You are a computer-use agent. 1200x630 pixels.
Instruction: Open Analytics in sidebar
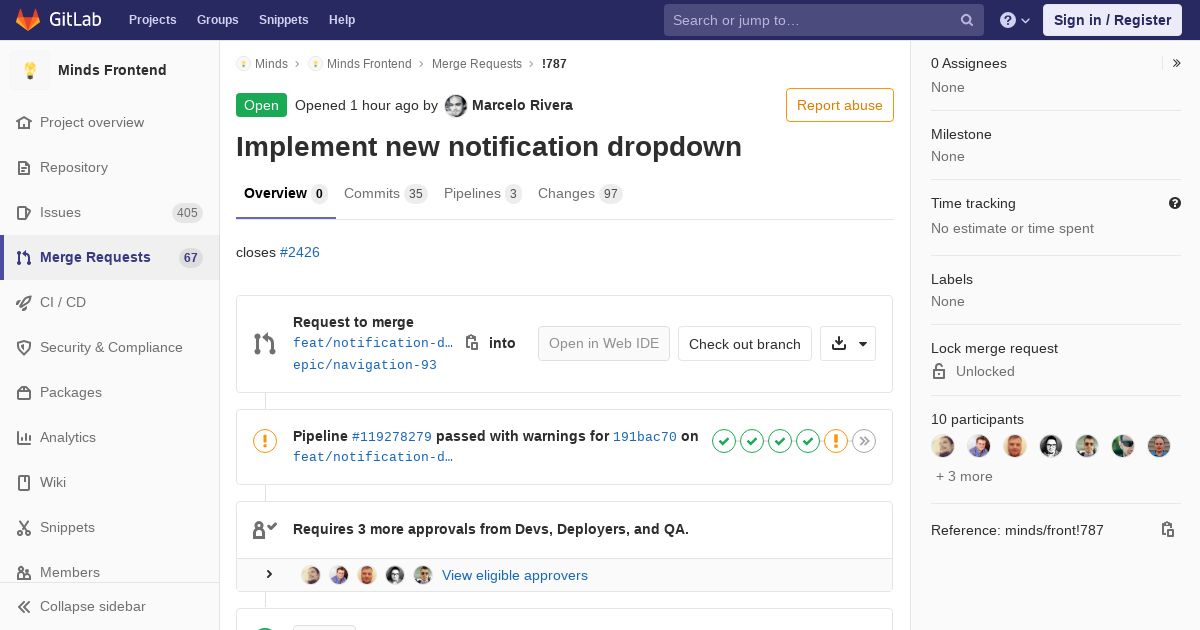coord(110,437)
